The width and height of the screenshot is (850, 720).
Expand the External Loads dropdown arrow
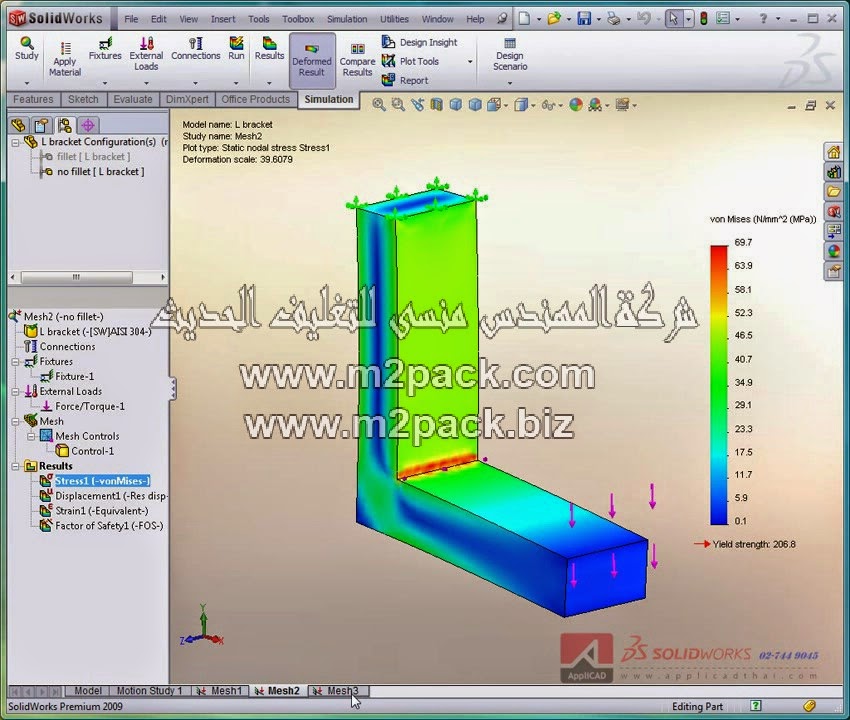(146, 83)
